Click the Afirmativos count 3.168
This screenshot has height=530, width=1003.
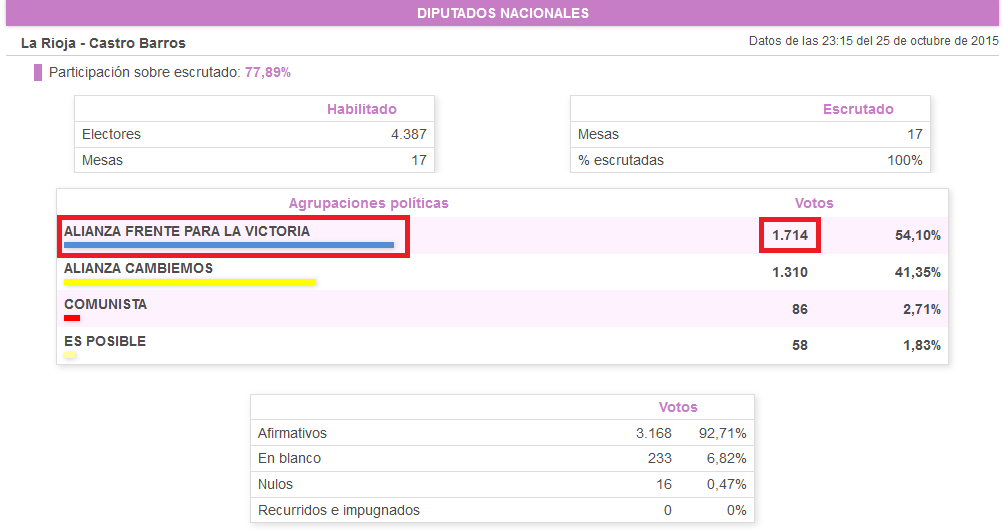click(x=654, y=433)
